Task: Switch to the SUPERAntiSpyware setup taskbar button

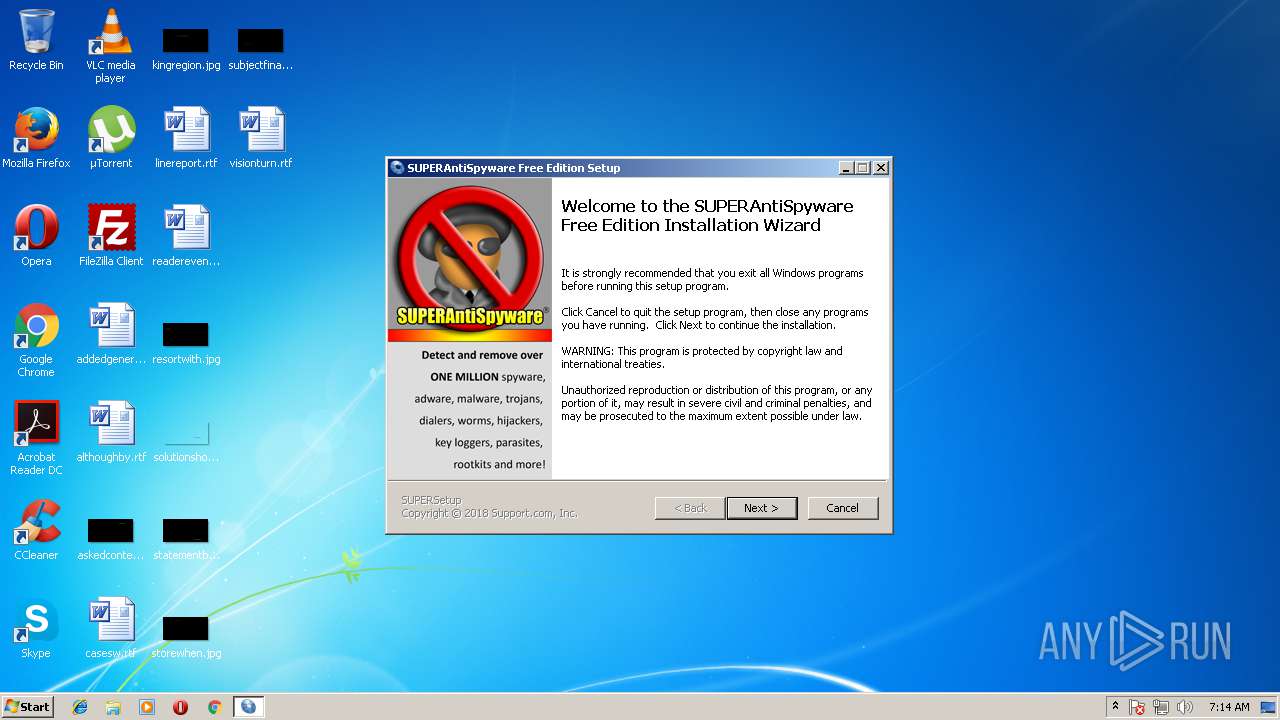Action: [248, 707]
